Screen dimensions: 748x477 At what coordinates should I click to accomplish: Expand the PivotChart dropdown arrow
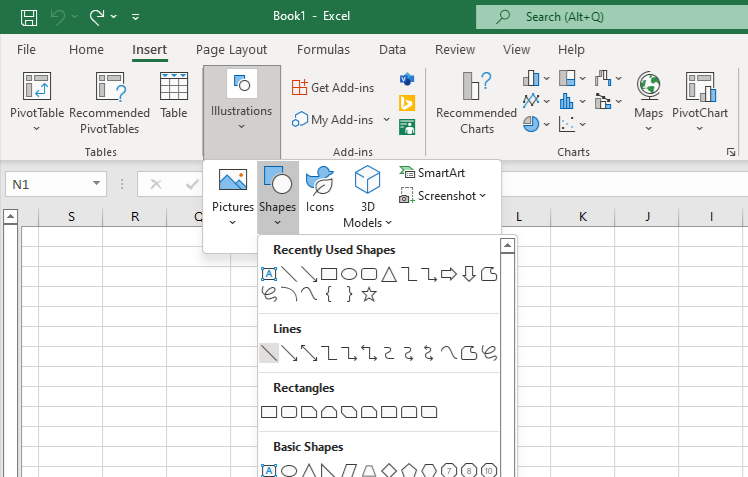(699, 129)
